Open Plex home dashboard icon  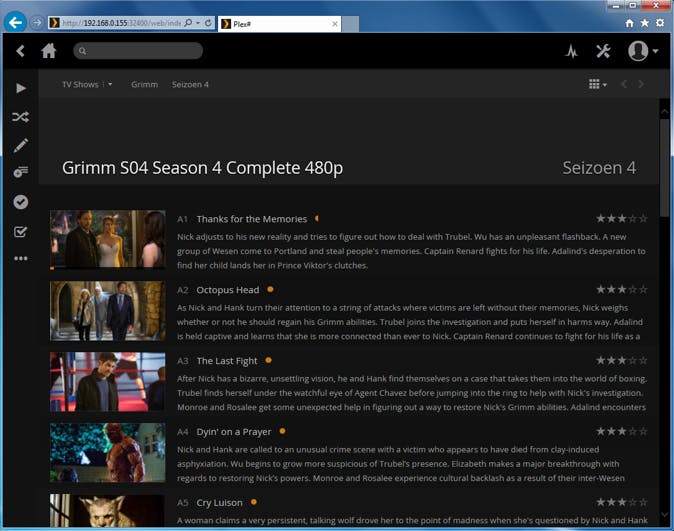click(x=49, y=51)
